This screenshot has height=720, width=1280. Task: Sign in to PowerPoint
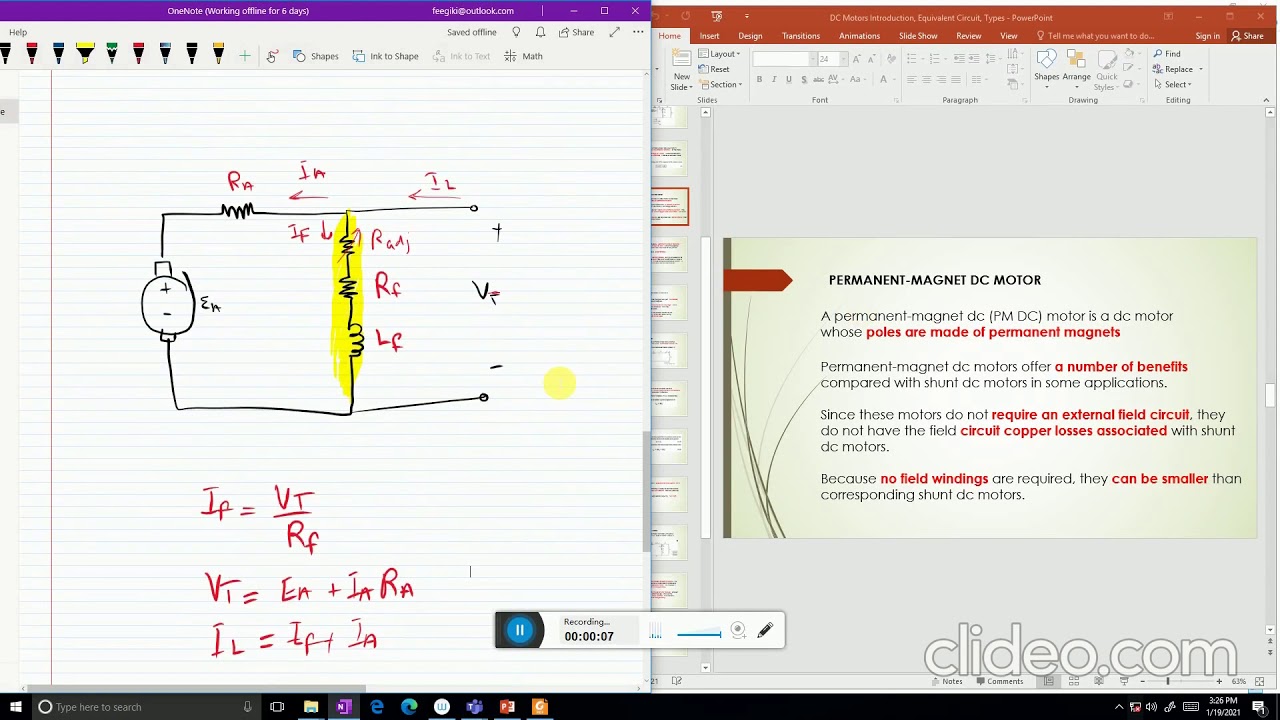point(1207,36)
